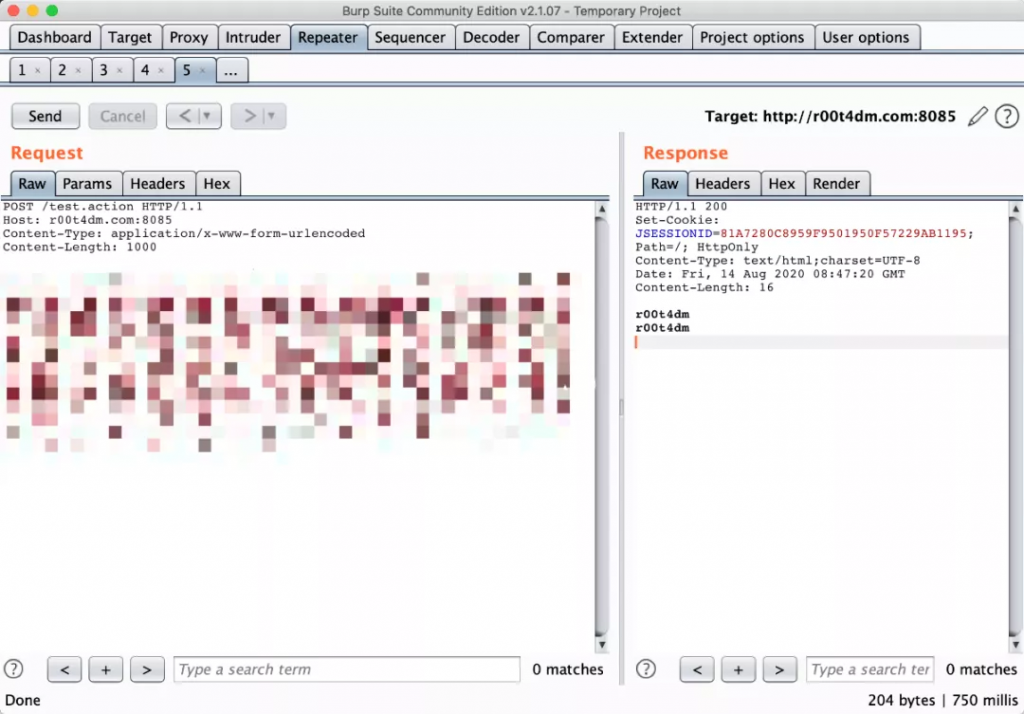Show request Raw view

point(32,184)
